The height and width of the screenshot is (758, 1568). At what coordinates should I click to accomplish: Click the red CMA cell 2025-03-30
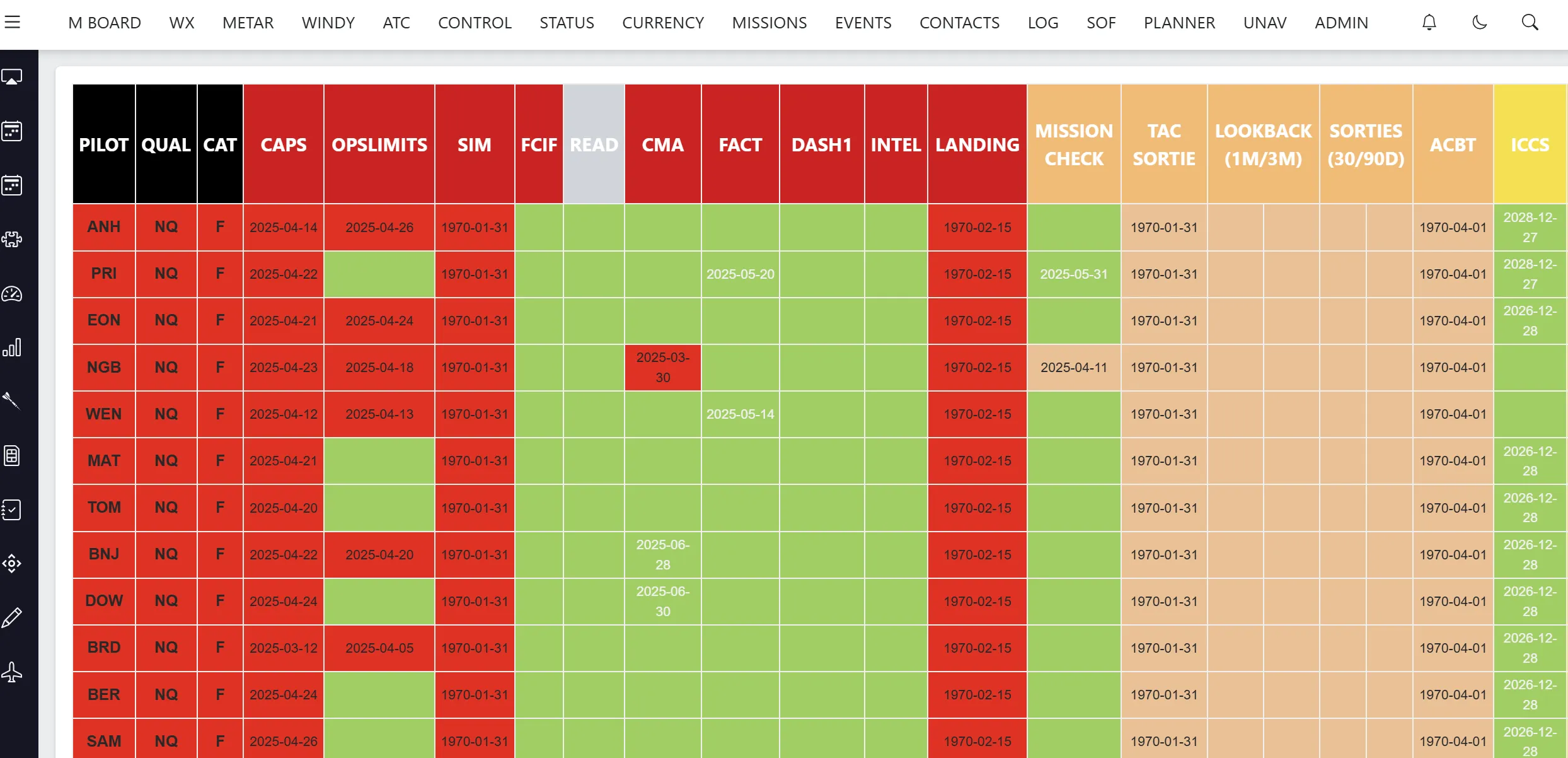662,367
